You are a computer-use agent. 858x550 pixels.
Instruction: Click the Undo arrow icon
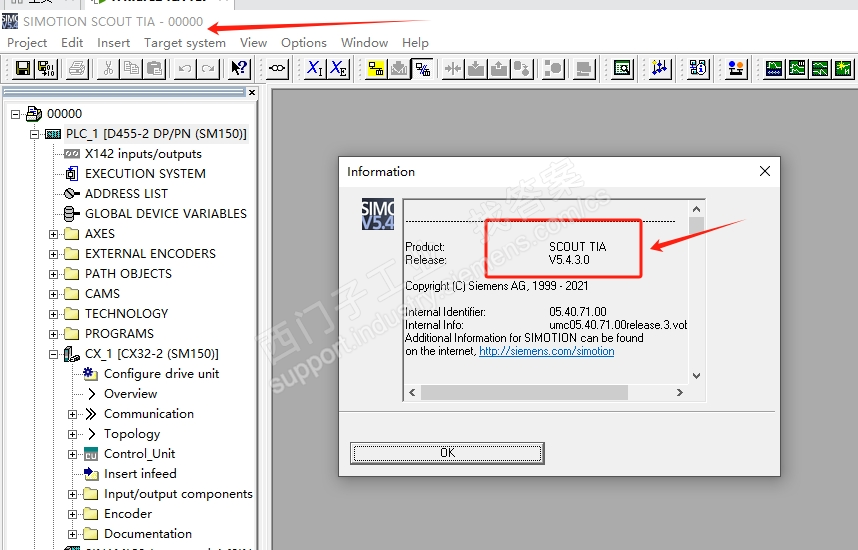pyautogui.click(x=185, y=68)
